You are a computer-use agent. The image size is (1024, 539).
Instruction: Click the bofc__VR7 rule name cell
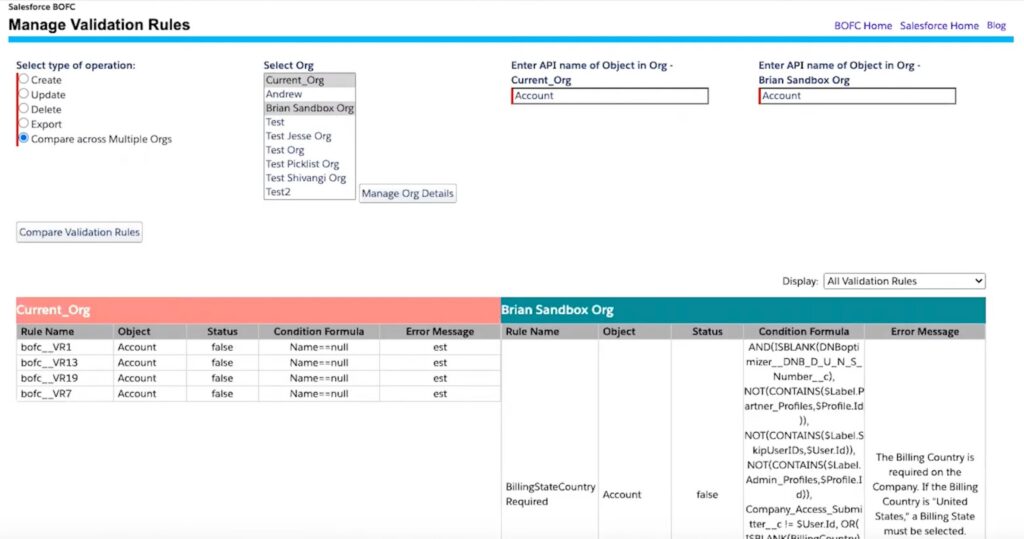pos(65,394)
